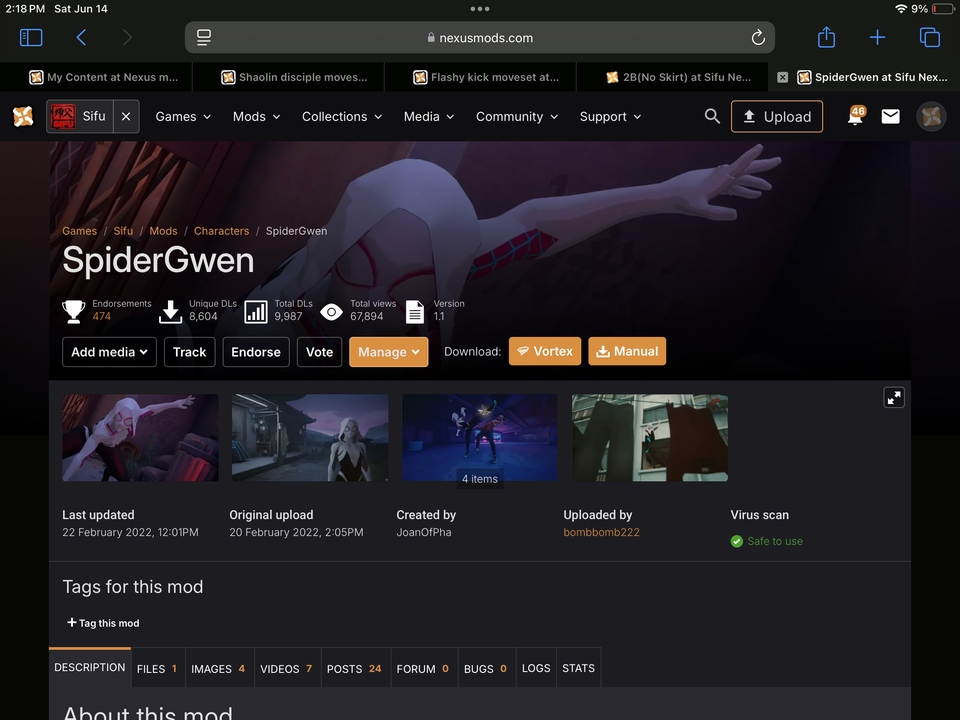Click the Nexus Mods logo icon

(x=23, y=117)
